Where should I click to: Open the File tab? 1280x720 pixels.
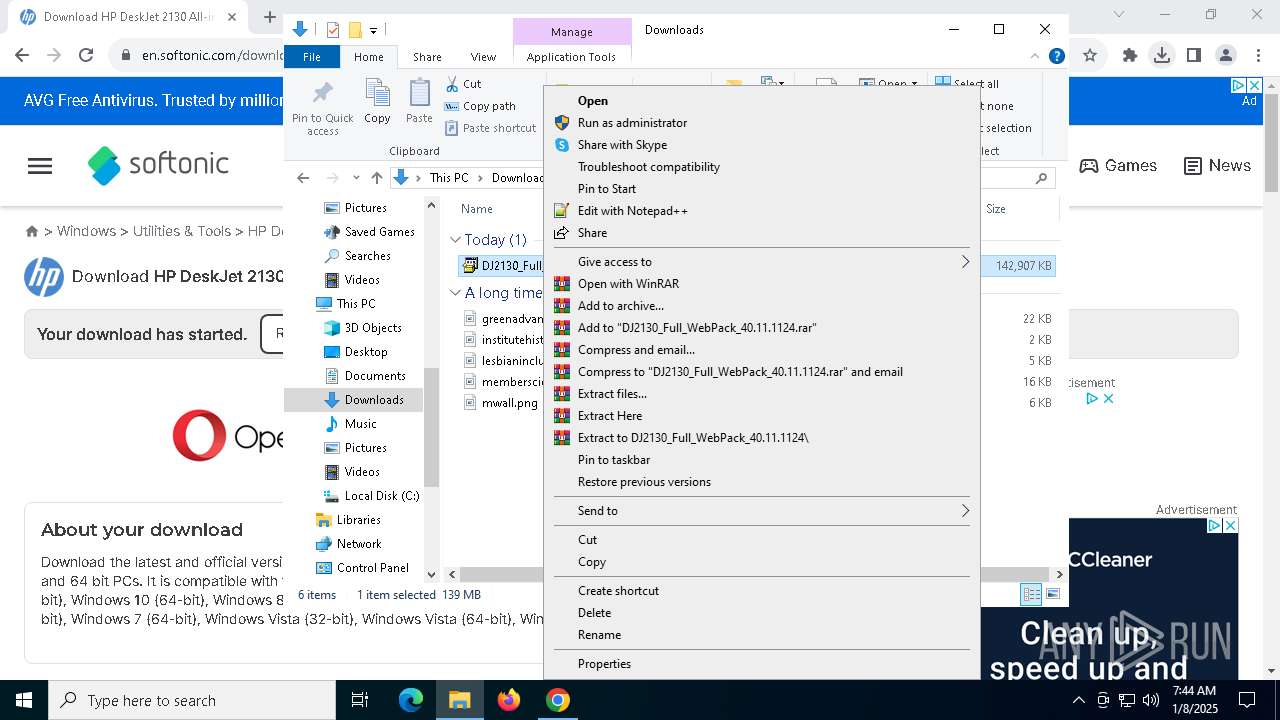click(312, 57)
